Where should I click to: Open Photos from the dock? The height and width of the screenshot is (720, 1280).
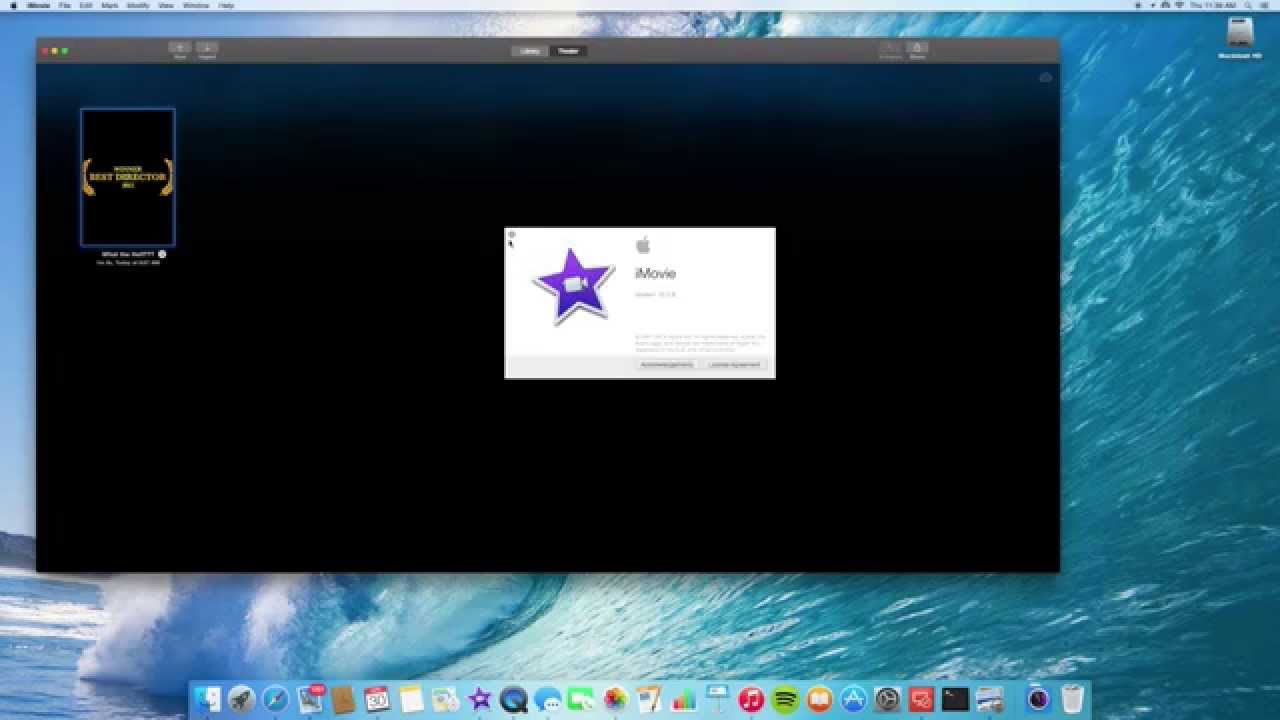point(615,699)
